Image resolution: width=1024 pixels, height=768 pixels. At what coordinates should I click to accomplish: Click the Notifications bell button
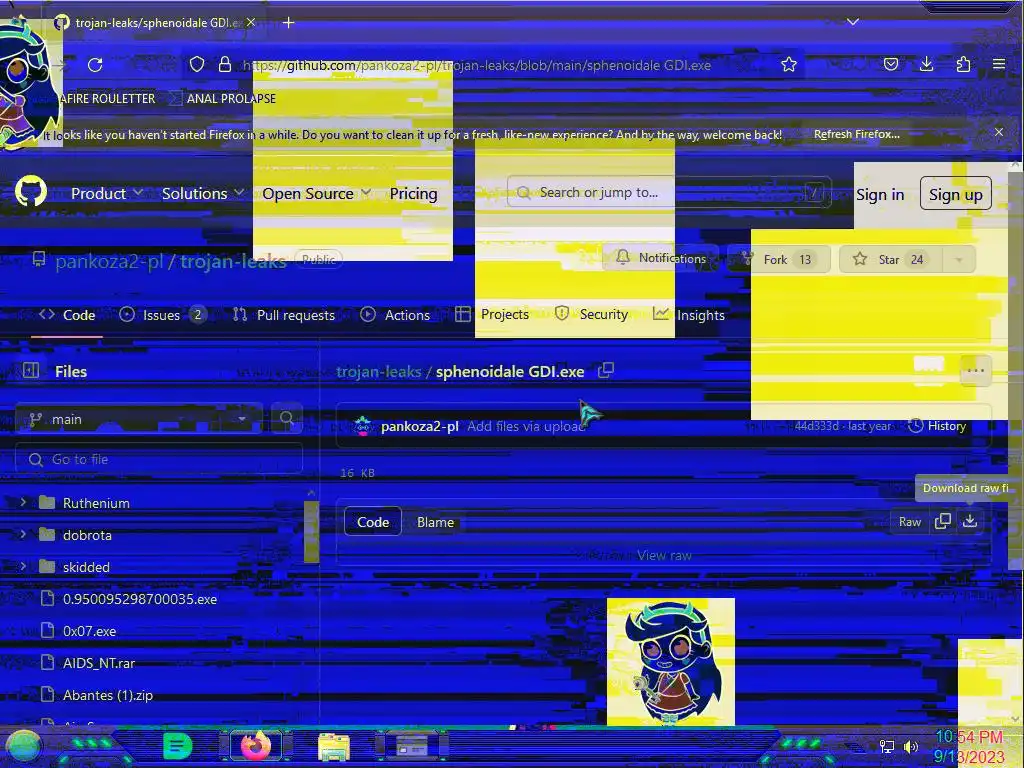click(x=661, y=258)
